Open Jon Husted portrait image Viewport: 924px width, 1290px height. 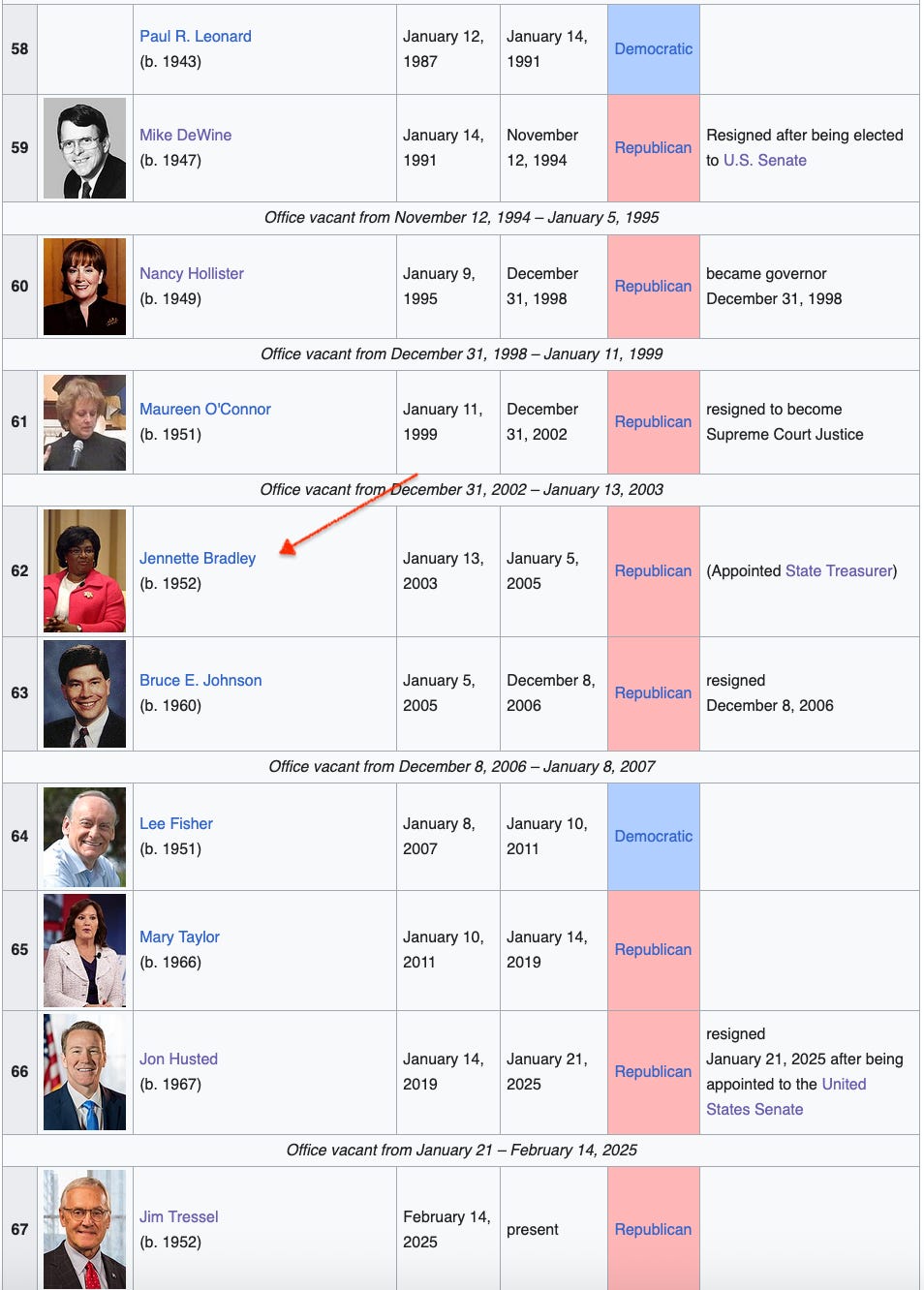[x=84, y=1072]
